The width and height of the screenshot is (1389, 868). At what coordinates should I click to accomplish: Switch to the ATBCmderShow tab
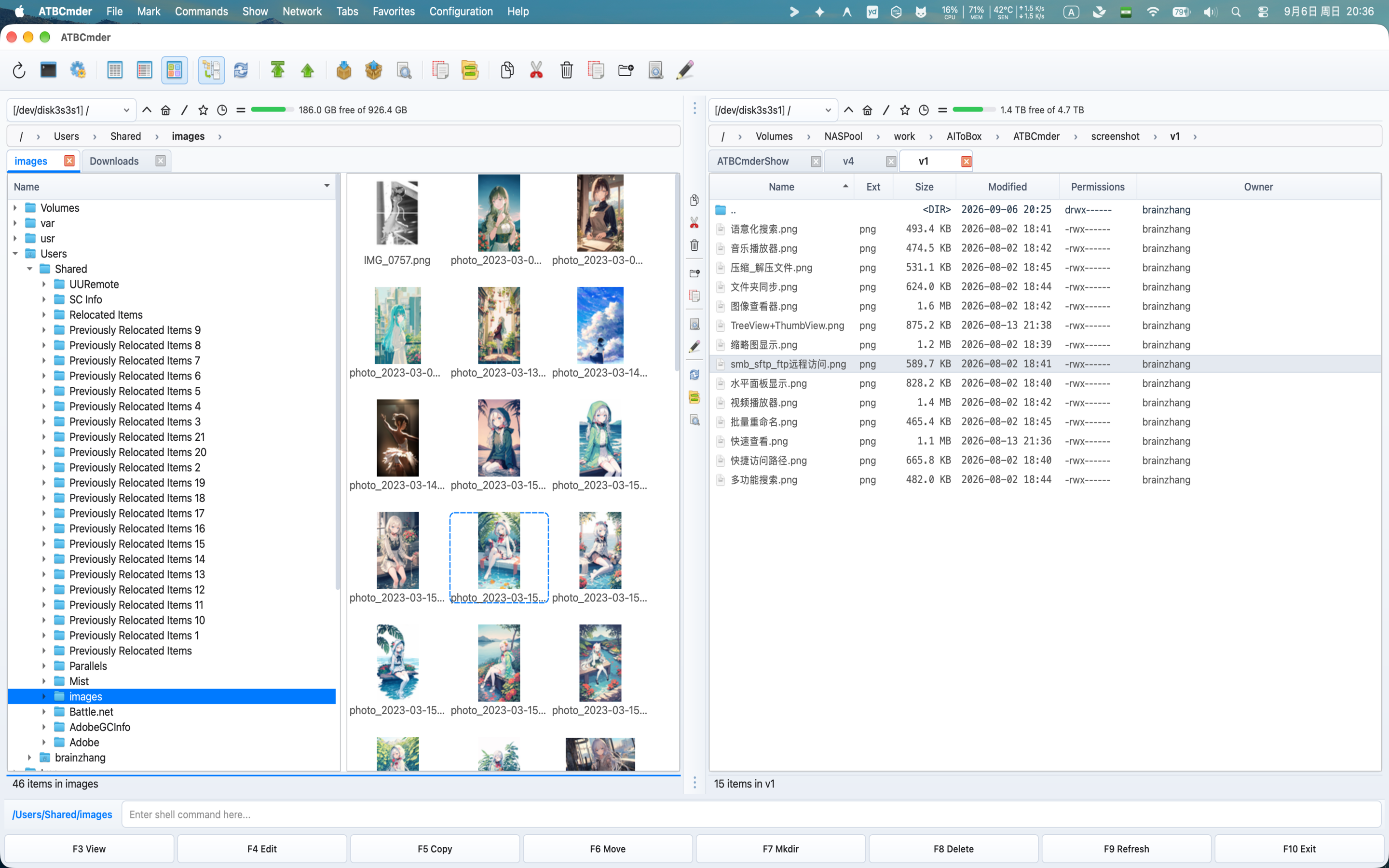tap(753, 162)
